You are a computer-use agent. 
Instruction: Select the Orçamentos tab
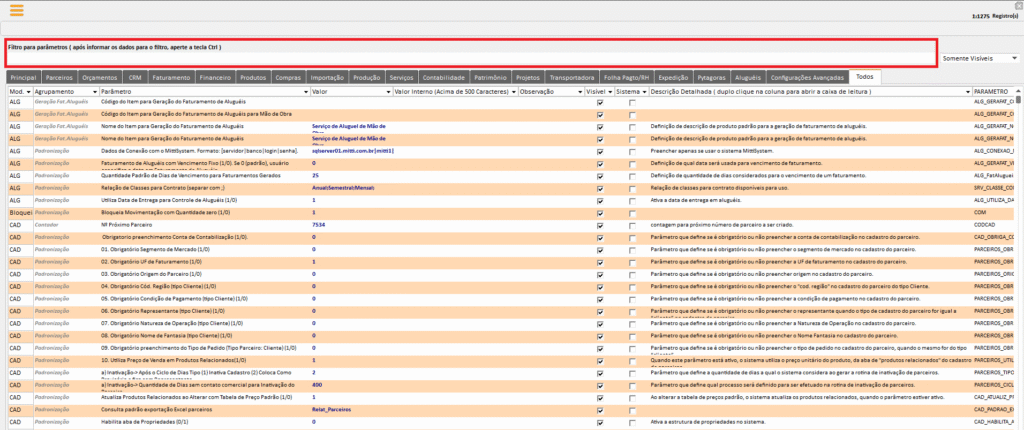99,77
